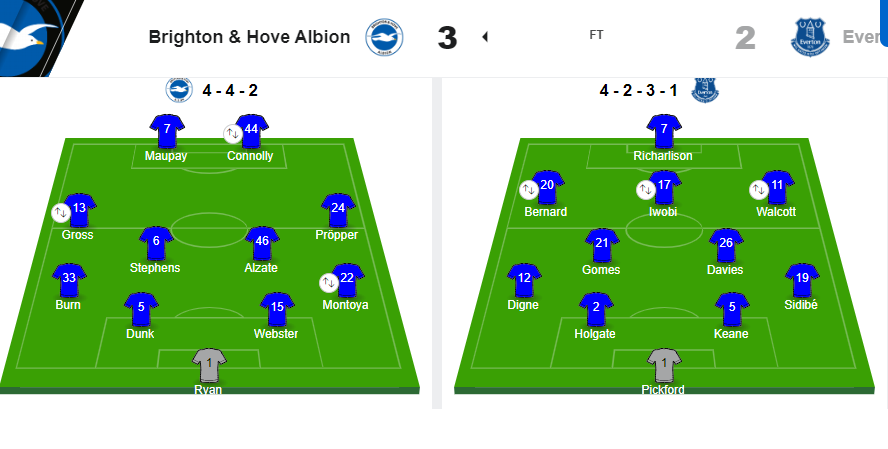This screenshot has height=449, width=888.
Task: Click the substitution icon beside Walcott
Action: [x=759, y=190]
